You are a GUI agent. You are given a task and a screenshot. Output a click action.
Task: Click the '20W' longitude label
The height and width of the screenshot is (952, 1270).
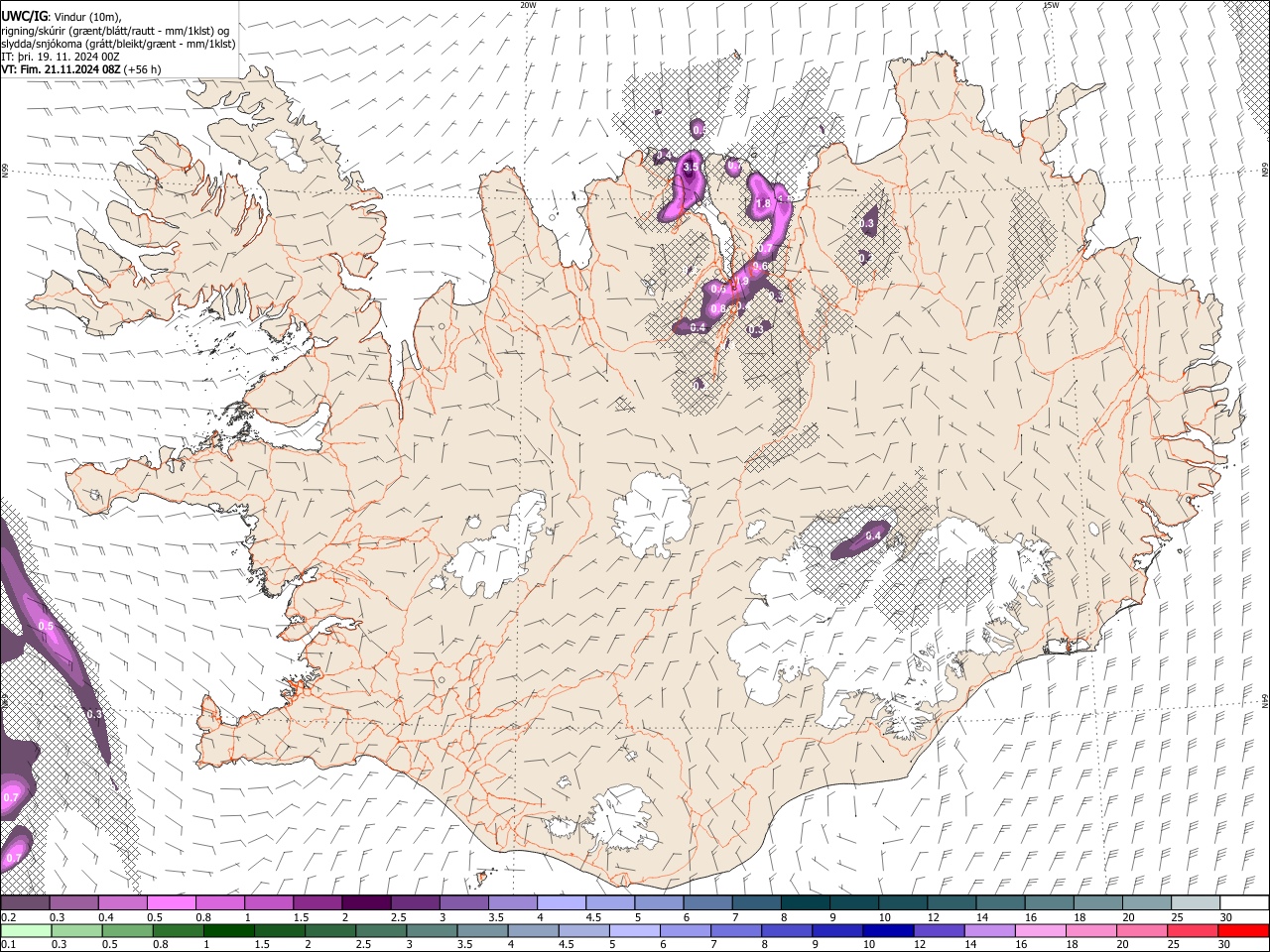528,4
